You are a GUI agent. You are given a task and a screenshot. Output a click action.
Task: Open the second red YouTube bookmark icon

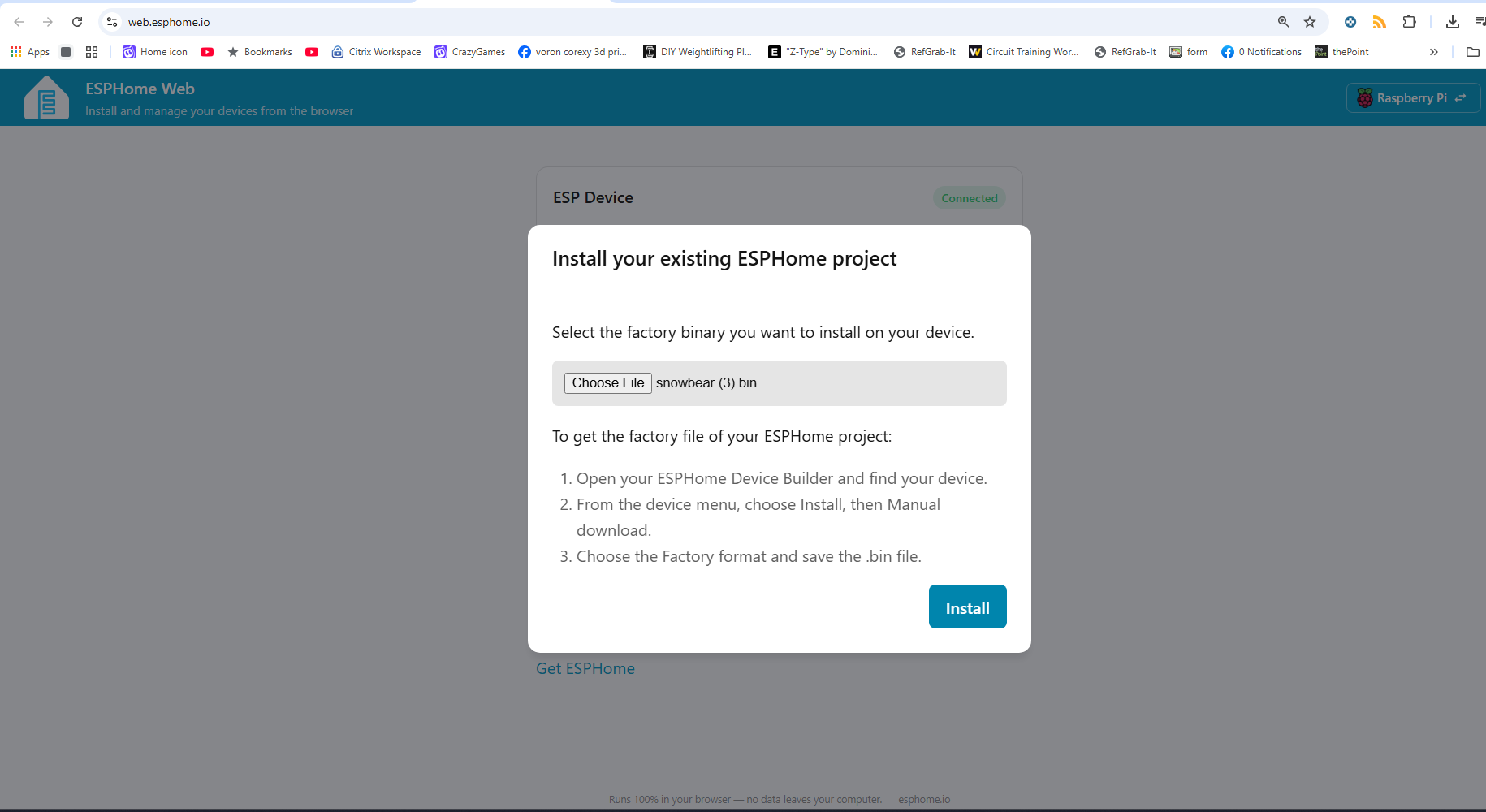(312, 52)
